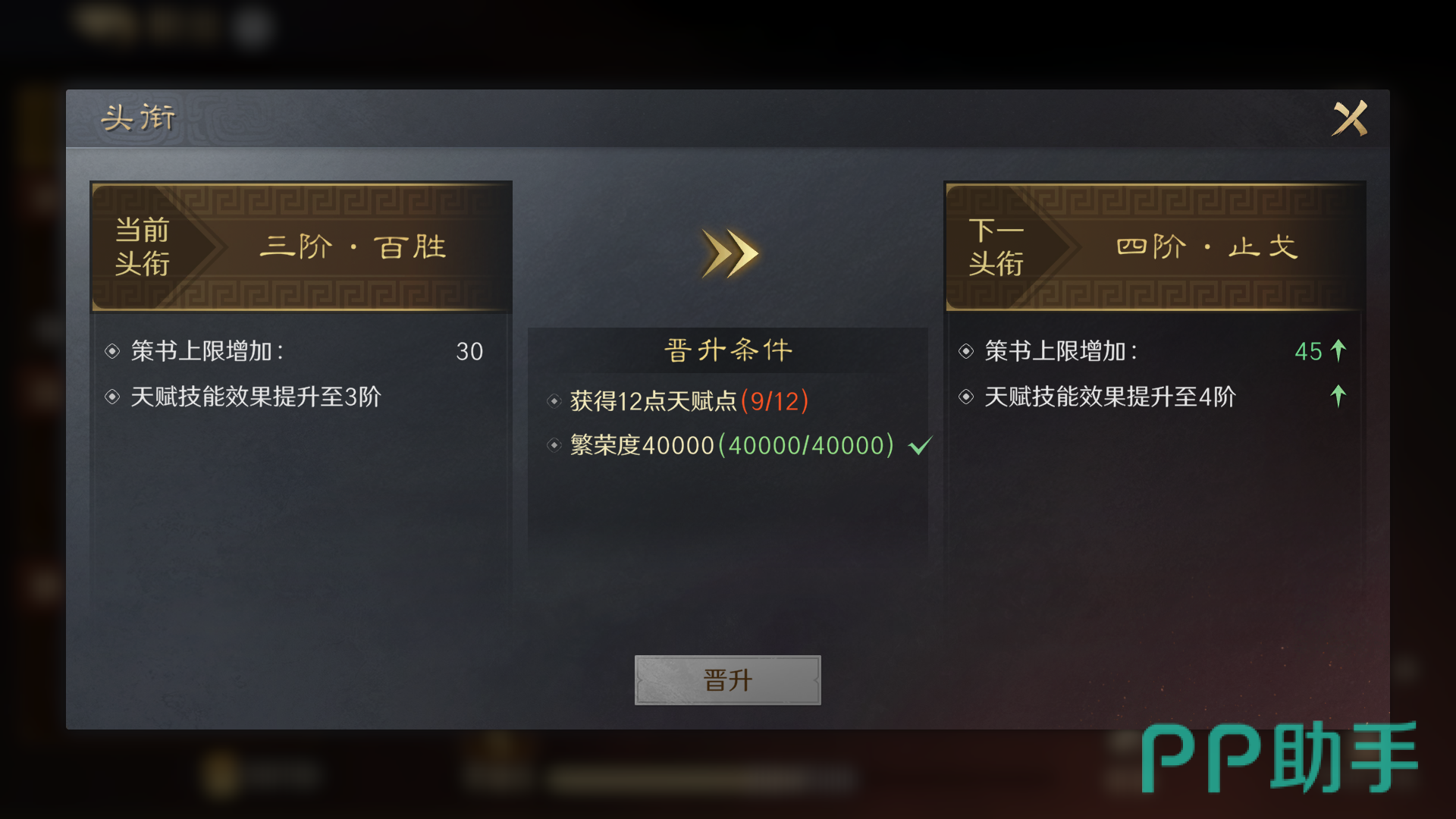Click the green up arrow beside 45

[1338, 350]
